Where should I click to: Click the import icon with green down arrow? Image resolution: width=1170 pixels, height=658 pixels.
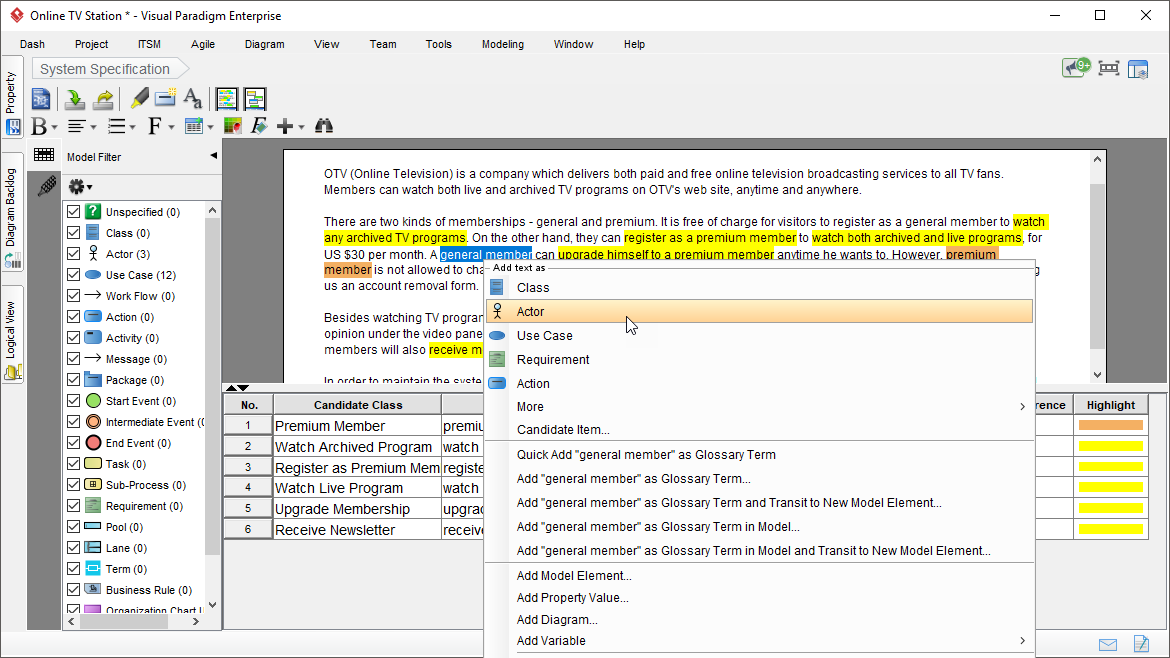(x=74, y=98)
